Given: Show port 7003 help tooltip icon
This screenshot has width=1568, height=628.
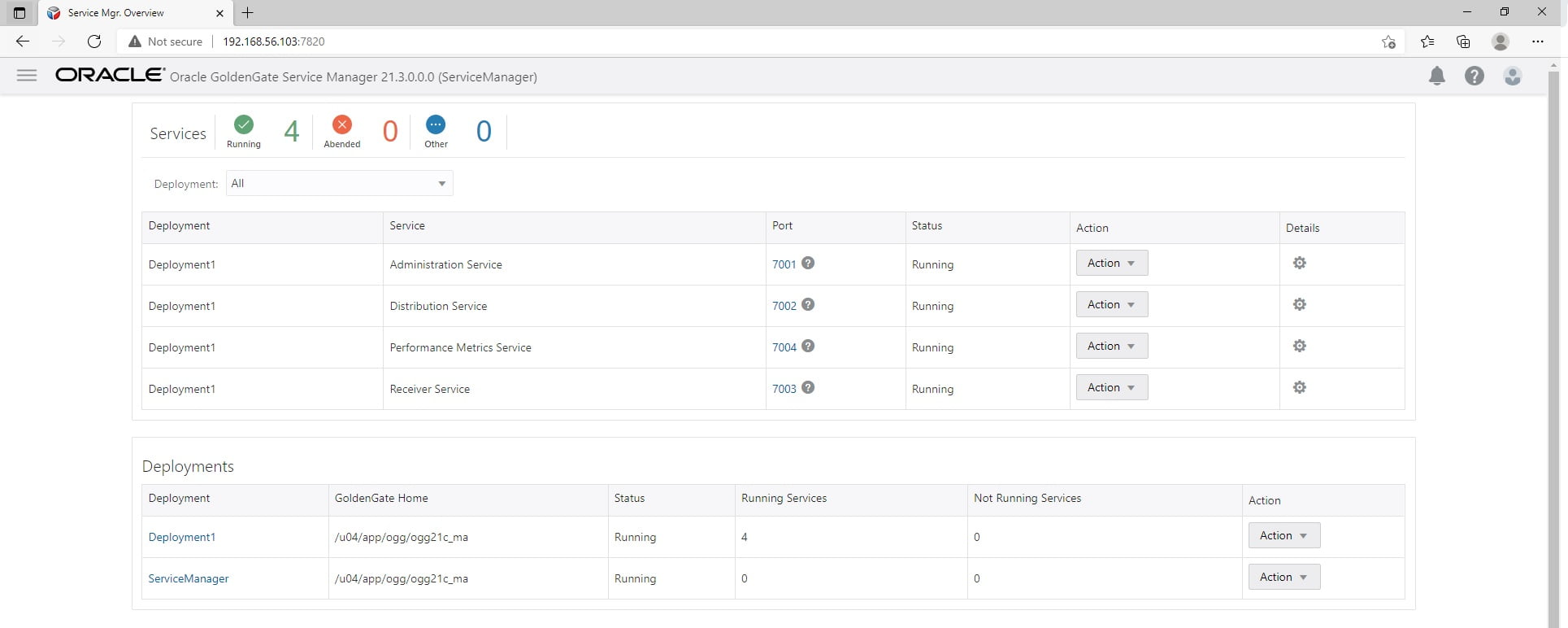Looking at the screenshot, I should pos(808,387).
